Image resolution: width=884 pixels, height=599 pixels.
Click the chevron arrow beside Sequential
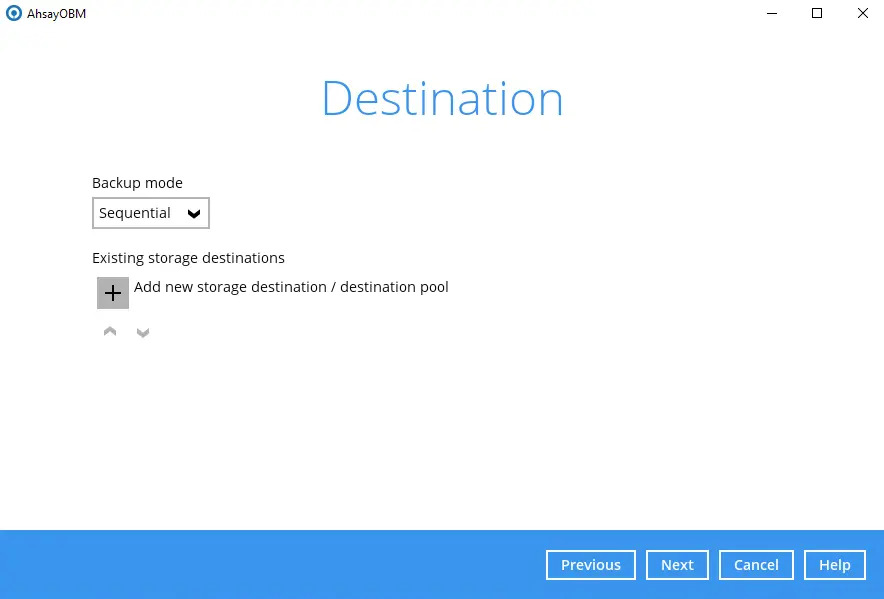click(194, 214)
